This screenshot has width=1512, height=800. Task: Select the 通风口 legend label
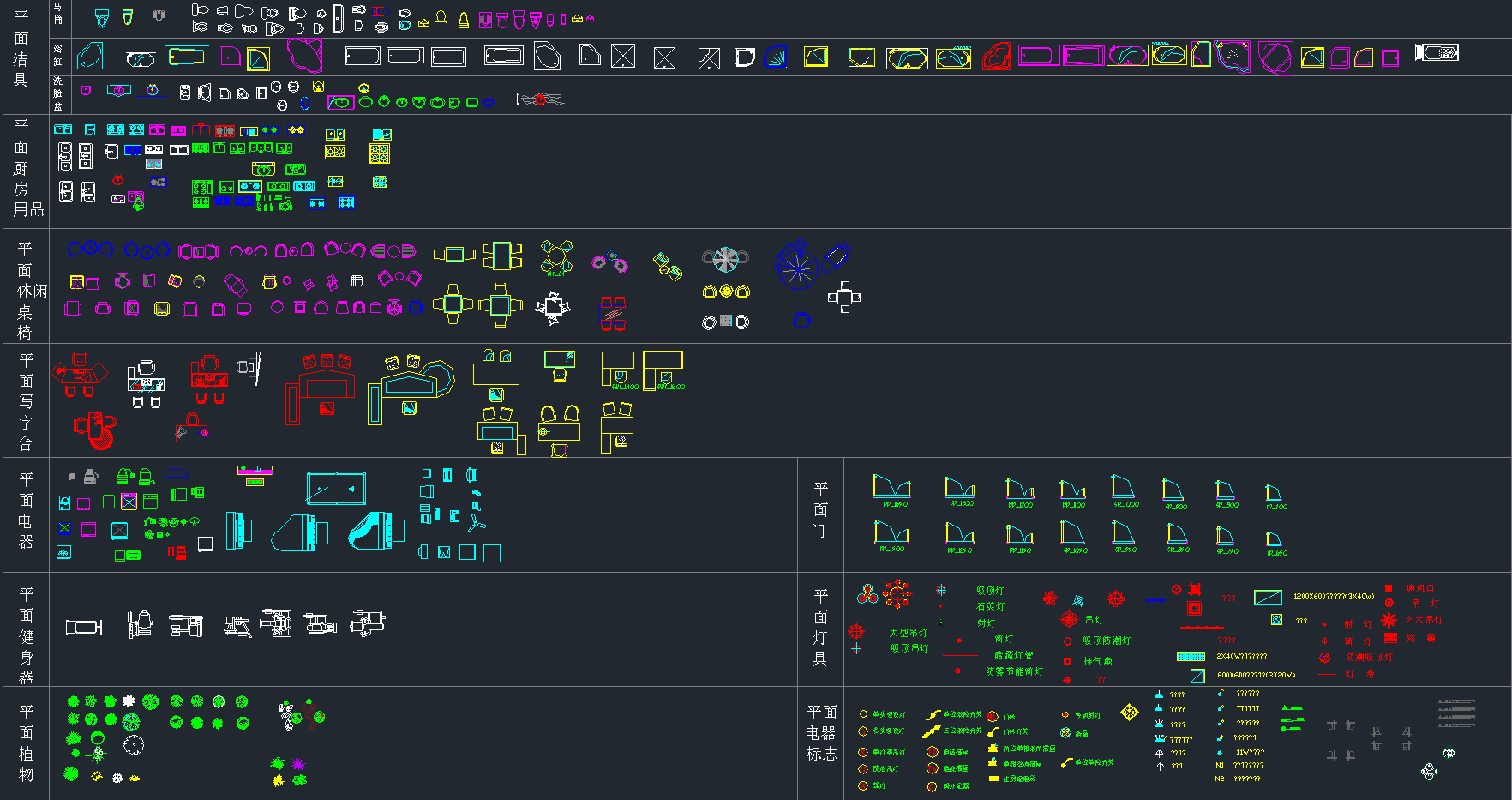click(x=1419, y=588)
